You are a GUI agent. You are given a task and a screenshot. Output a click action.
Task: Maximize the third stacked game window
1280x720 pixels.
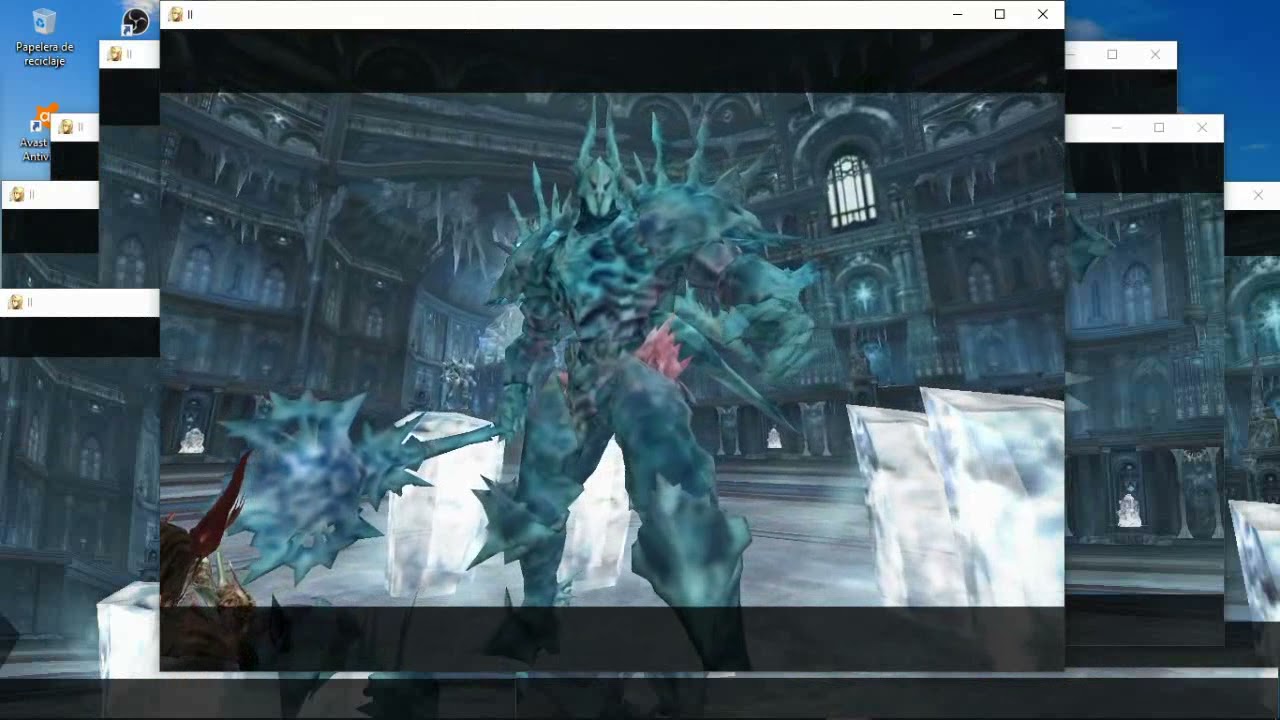coord(1159,127)
